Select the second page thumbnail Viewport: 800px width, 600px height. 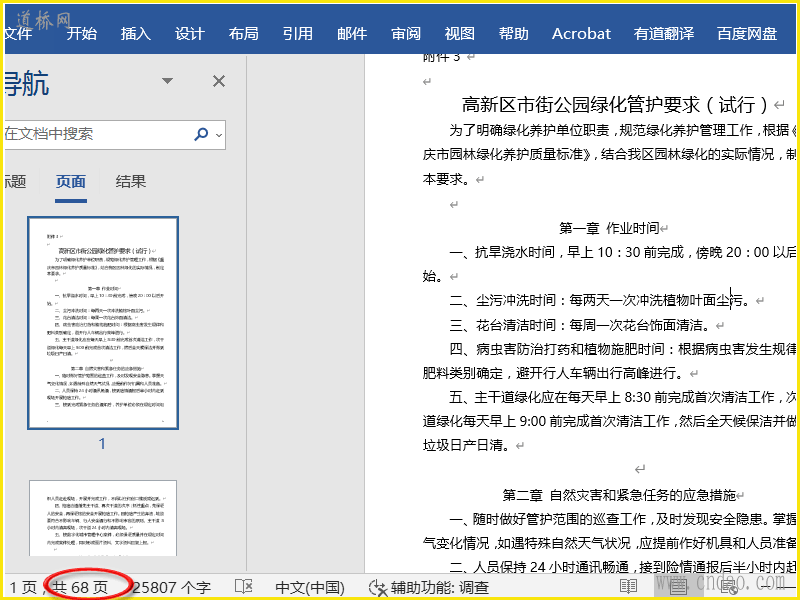point(103,518)
